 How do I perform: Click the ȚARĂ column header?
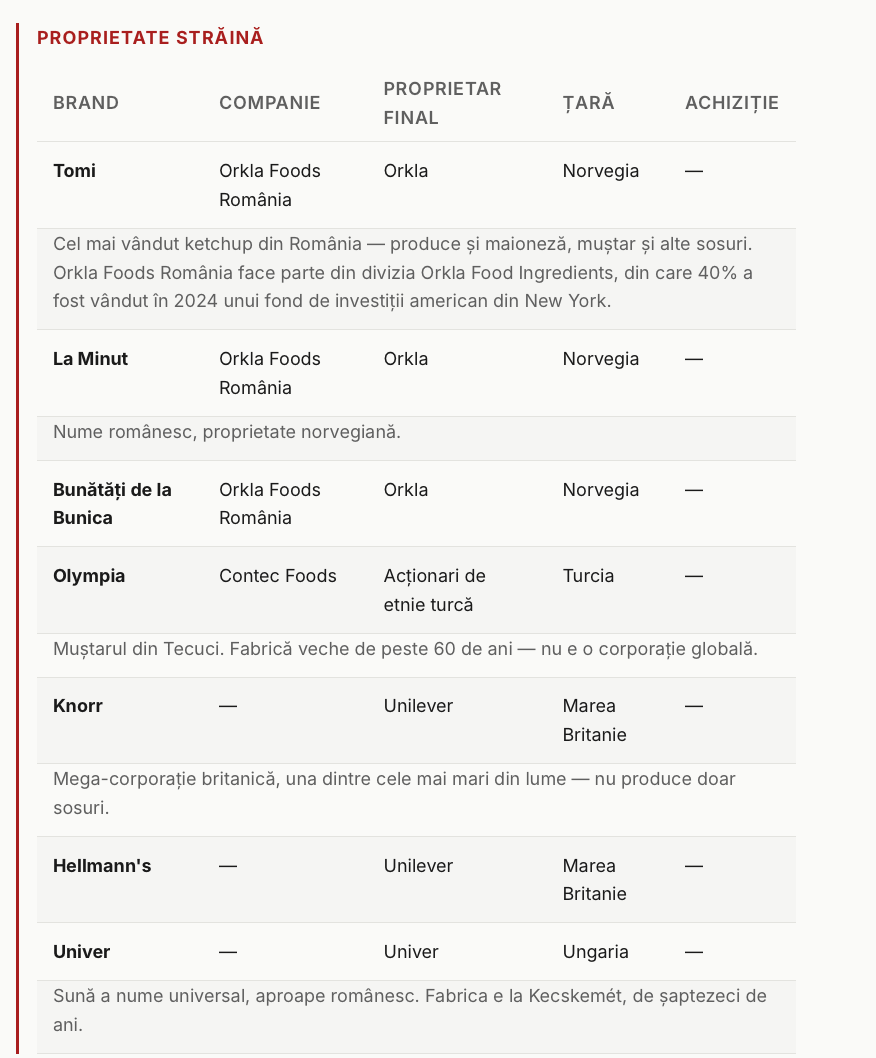coord(588,103)
